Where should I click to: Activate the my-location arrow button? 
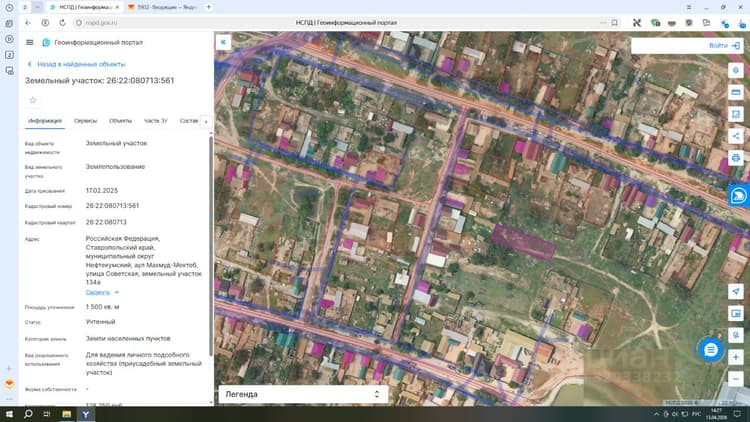pos(736,291)
